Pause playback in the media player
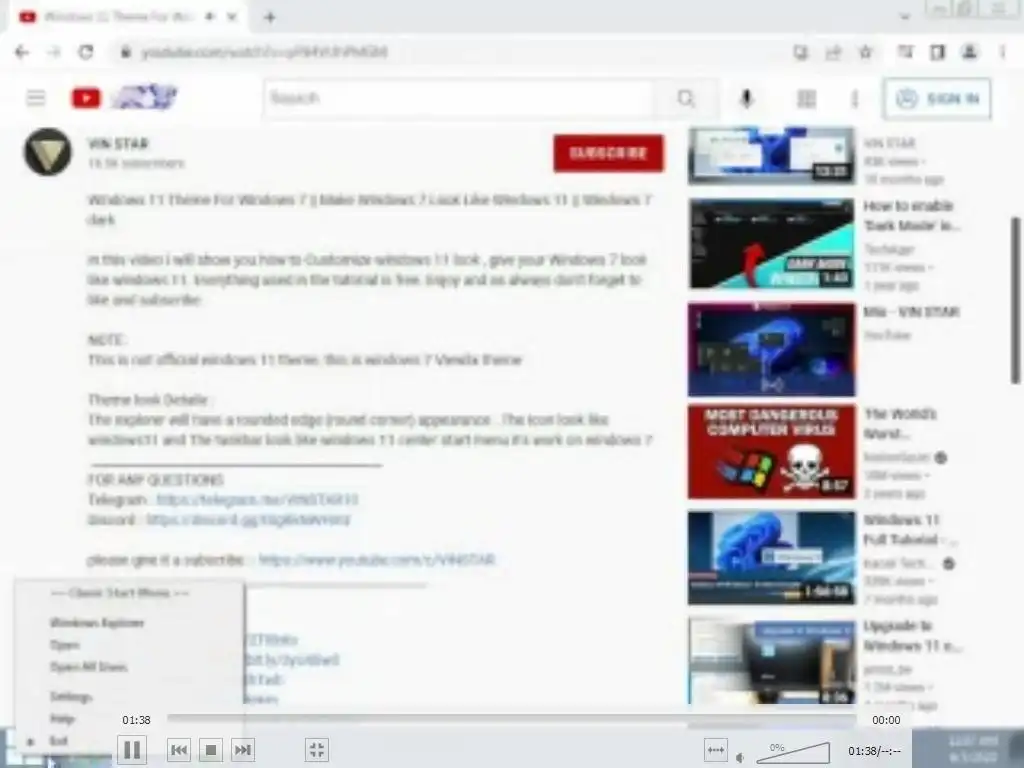This screenshot has height=768, width=1024. [x=132, y=750]
